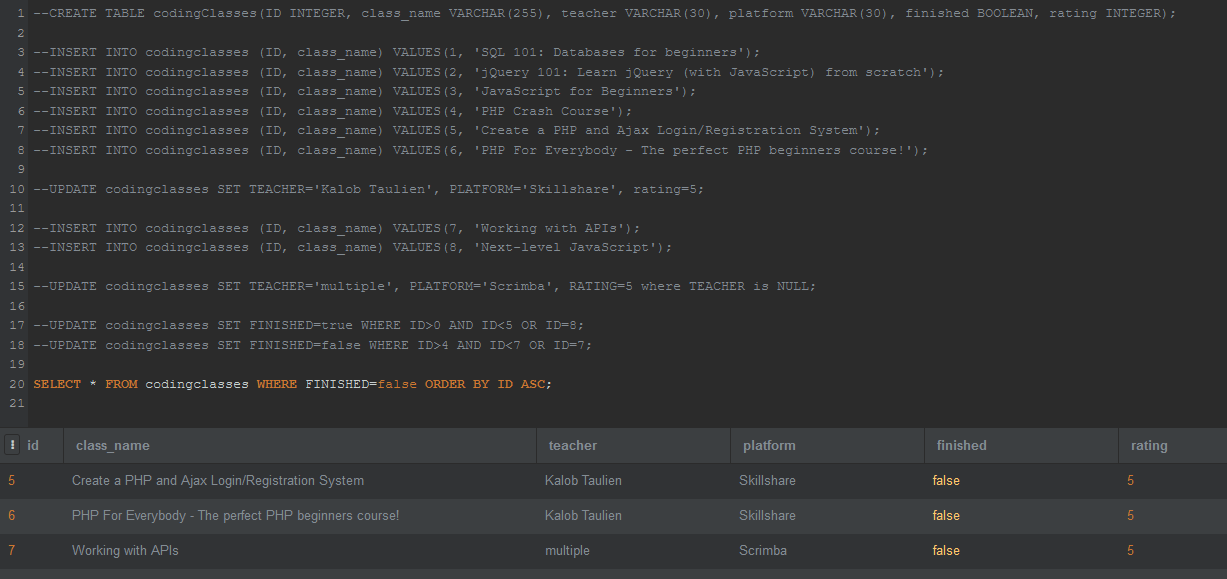Click gutter line number 15
The image size is (1227, 579).
click(x=16, y=286)
